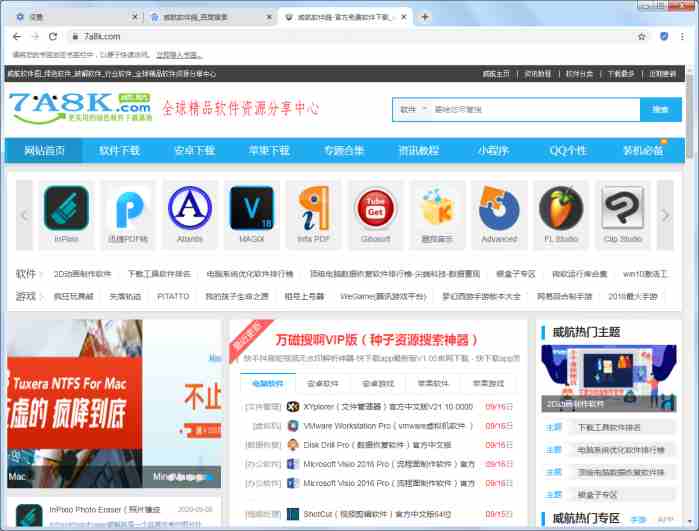Show next apps with right carousel arrow

[x=665, y=215]
